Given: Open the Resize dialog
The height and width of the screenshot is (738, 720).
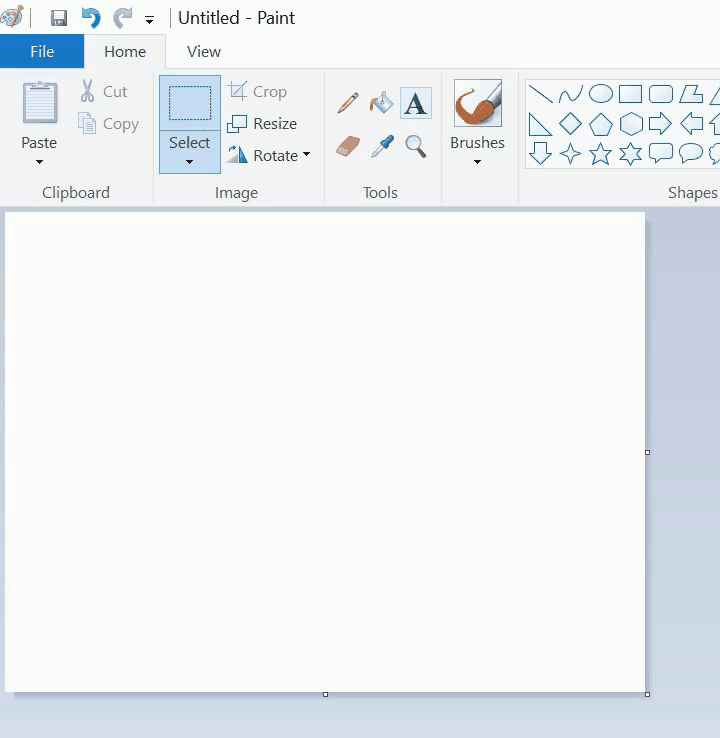Looking at the screenshot, I should [262, 123].
